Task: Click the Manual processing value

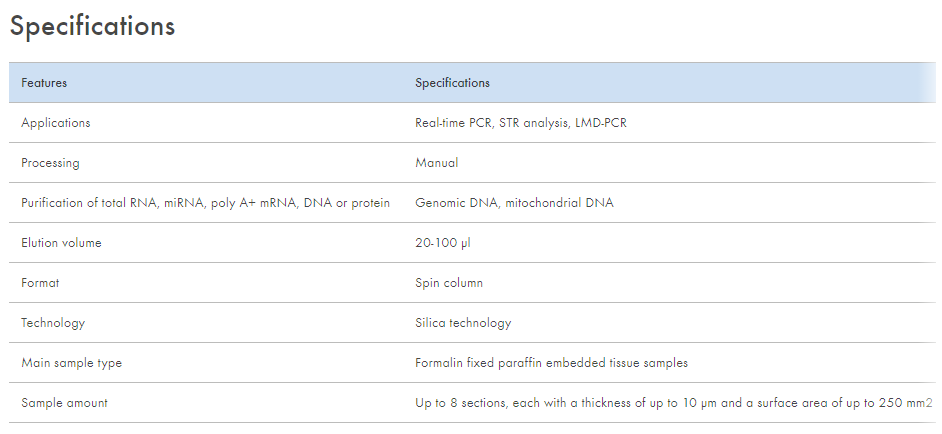Action: click(x=437, y=162)
